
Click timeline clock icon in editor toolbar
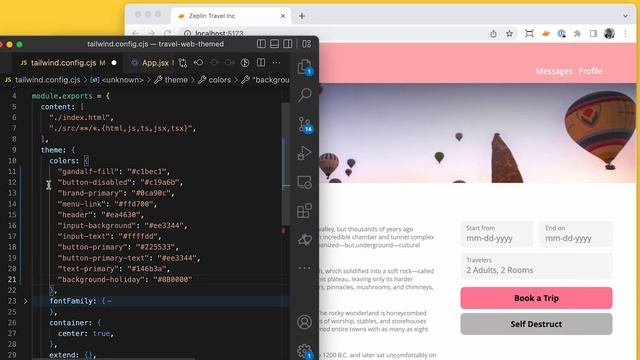click(x=245, y=62)
